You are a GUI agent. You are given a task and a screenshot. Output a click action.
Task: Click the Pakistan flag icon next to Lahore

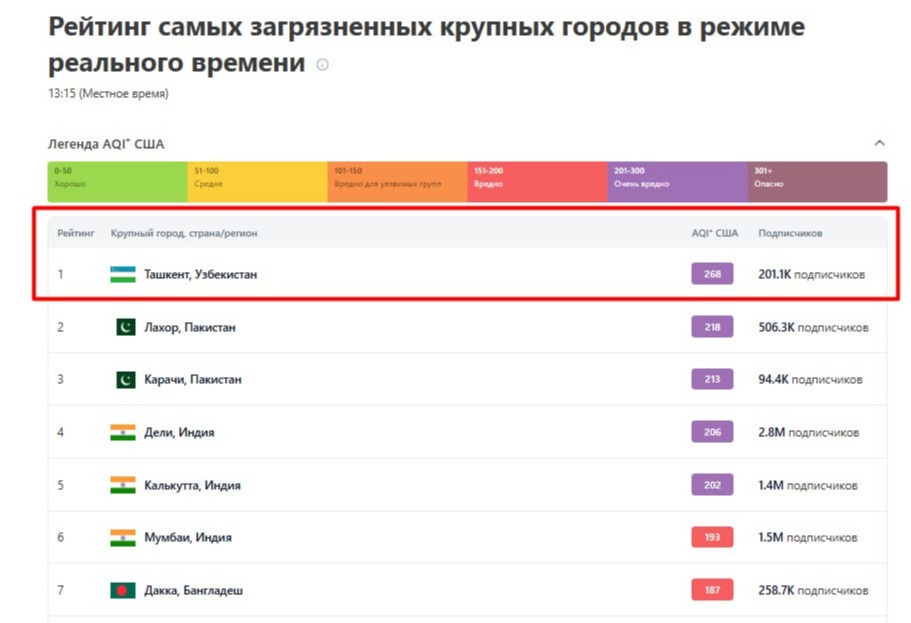tap(125, 327)
